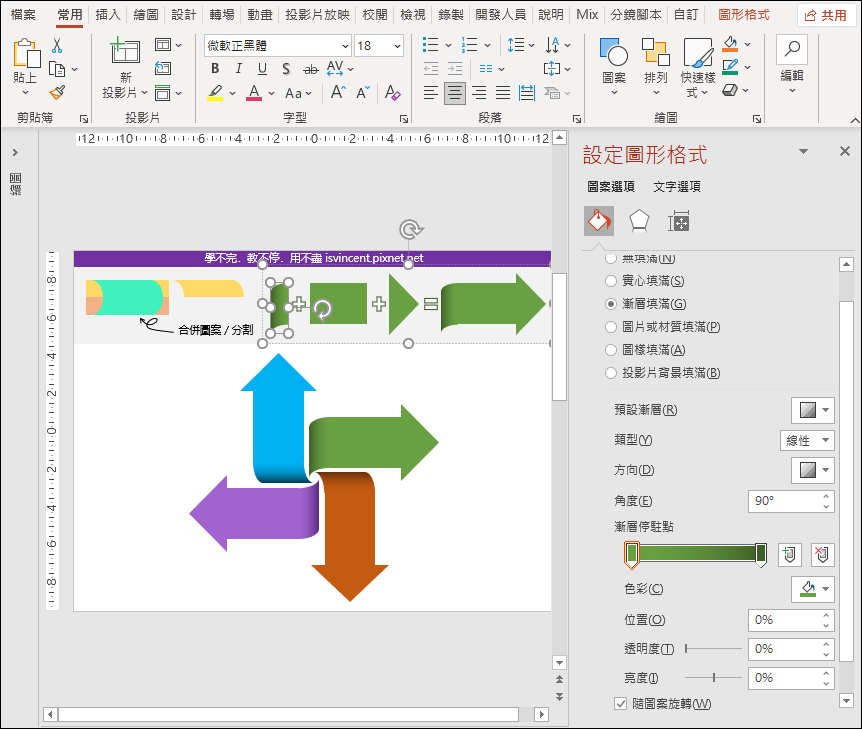The width and height of the screenshot is (862, 729).
Task: Select the left green gradient stop
Action: point(632,554)
